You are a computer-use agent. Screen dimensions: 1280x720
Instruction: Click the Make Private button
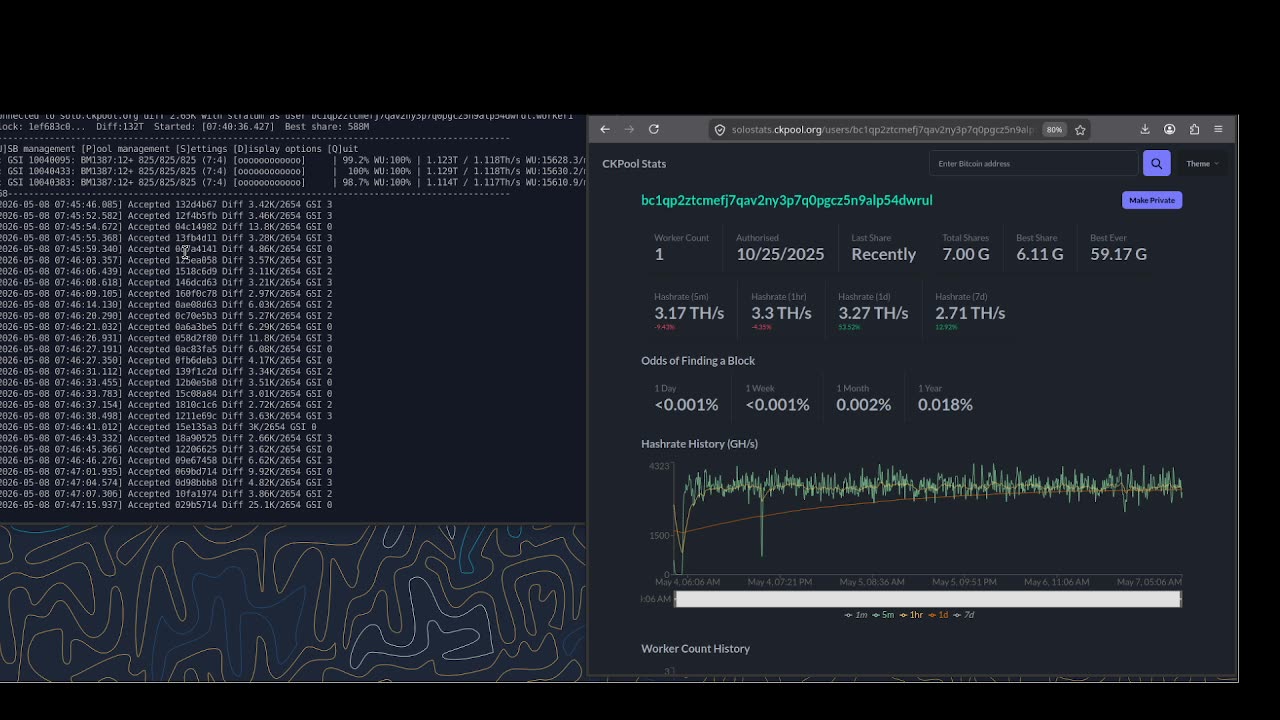1152,200
